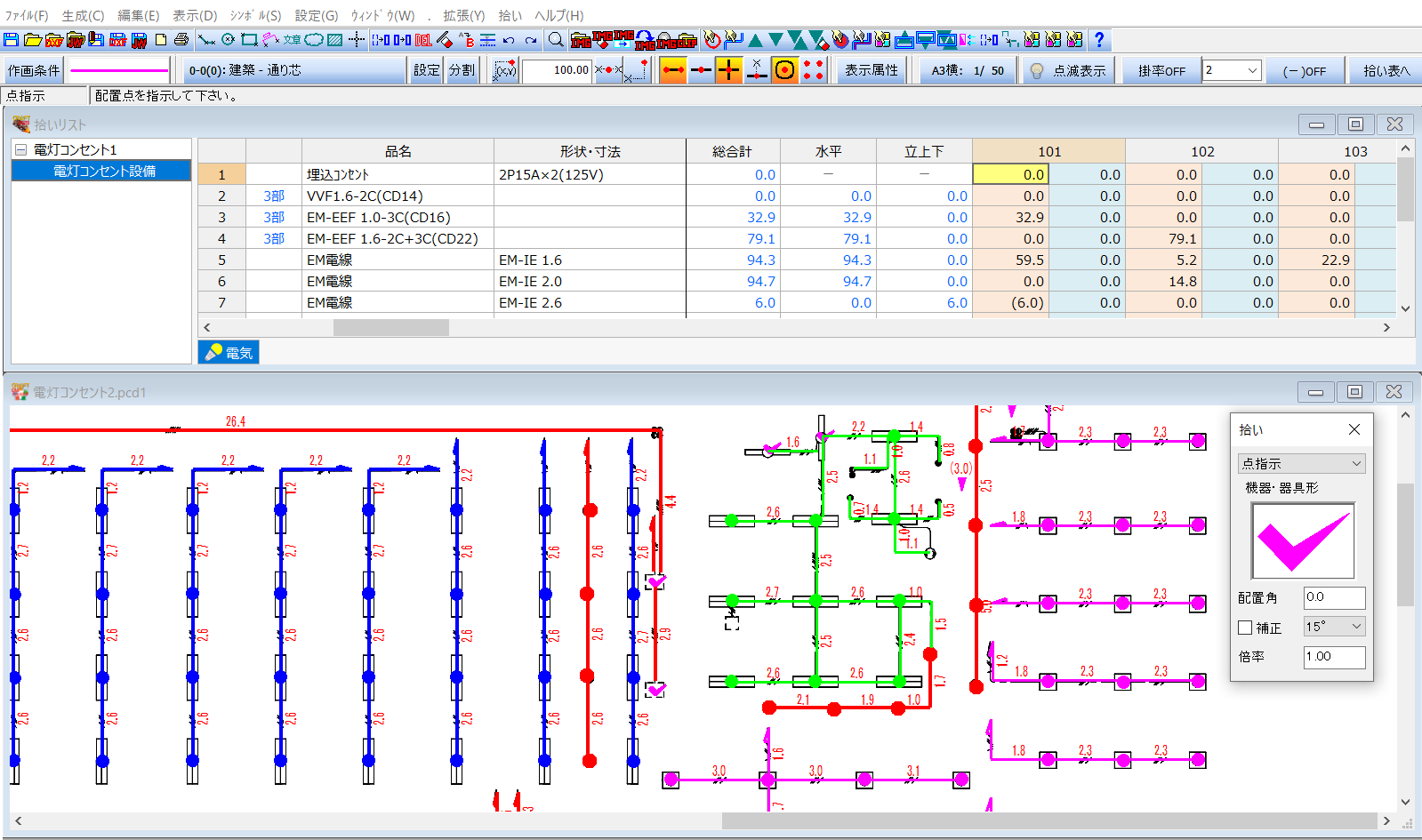Select the 文章 text tool
Screen dimensions: 1422x840
[x=292, y=40]
